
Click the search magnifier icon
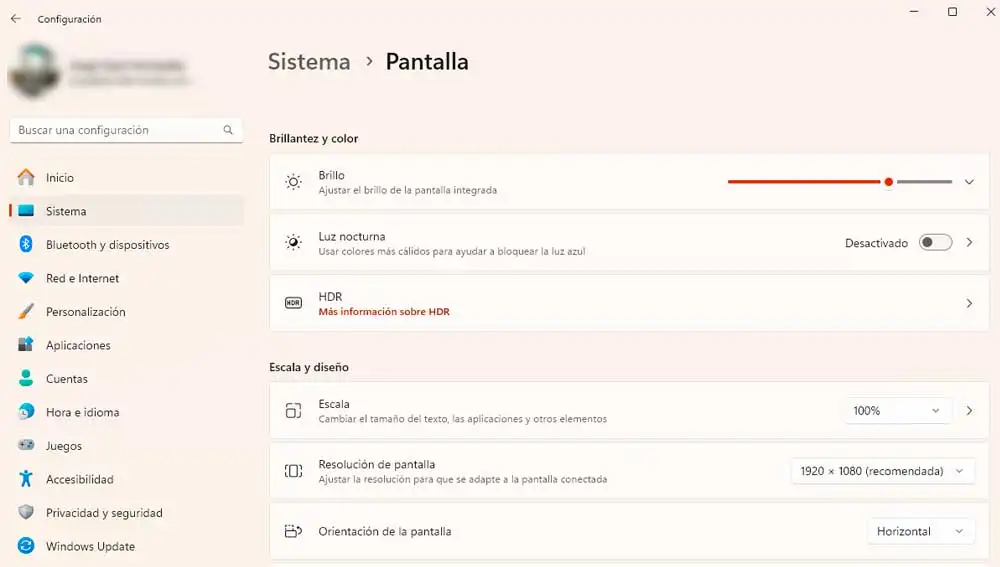point(228,130)
